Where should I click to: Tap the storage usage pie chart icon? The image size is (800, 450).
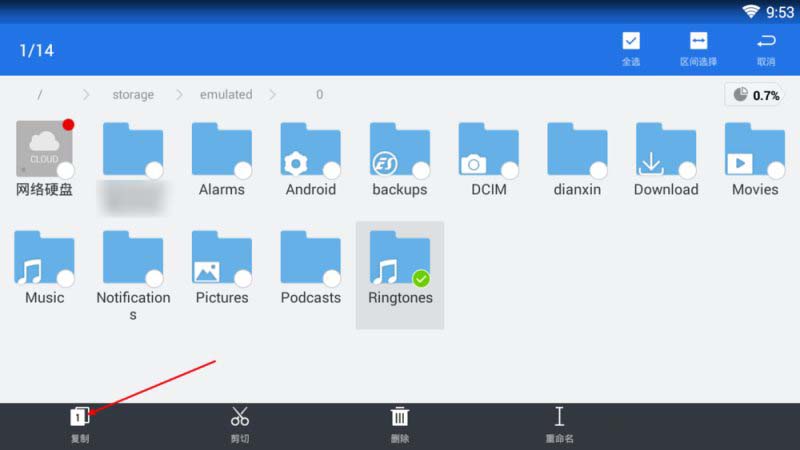point(740,94)
